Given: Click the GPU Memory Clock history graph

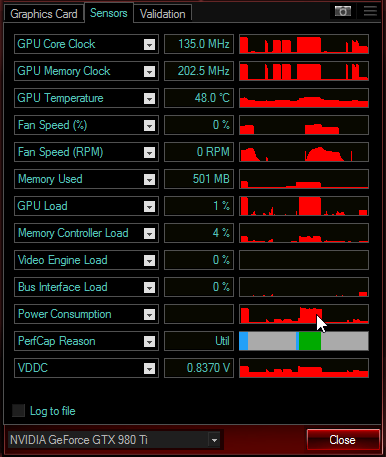Looking at the screenshot, I should (304, 71).
